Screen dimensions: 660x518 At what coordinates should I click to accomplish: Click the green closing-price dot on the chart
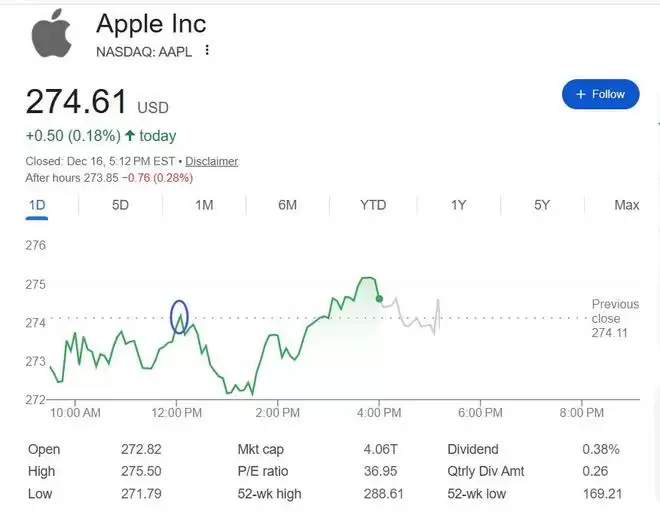pos(379,298)
